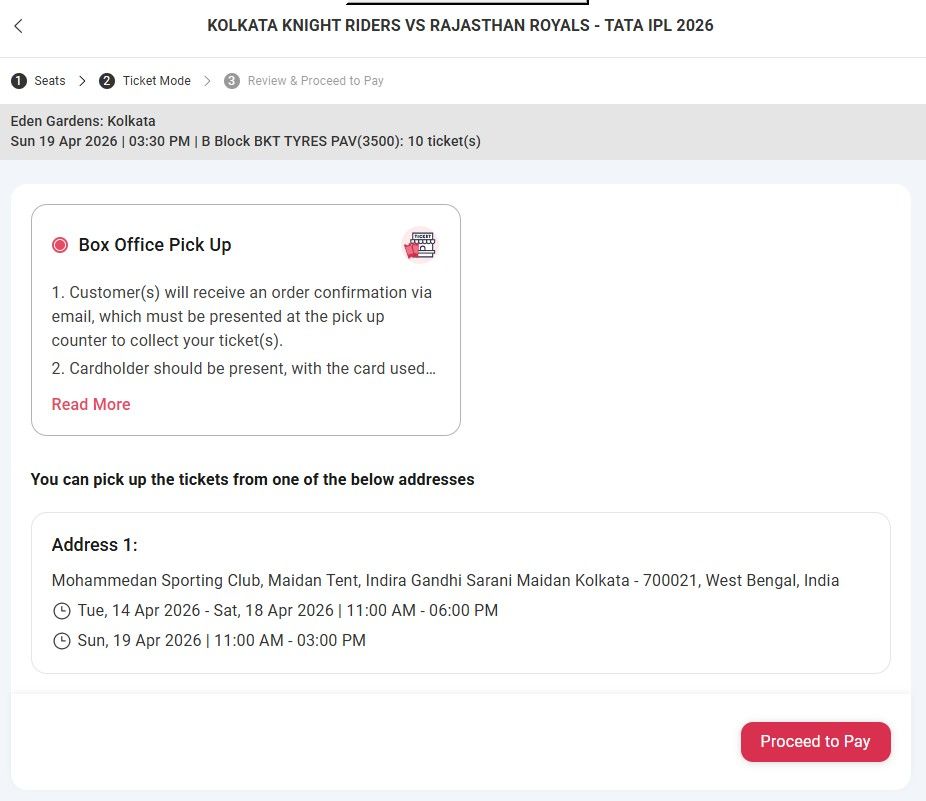Click the numbered circle for step 1 Seats
Viewport: 926px width, 801px height.
(x=18, y=80)
